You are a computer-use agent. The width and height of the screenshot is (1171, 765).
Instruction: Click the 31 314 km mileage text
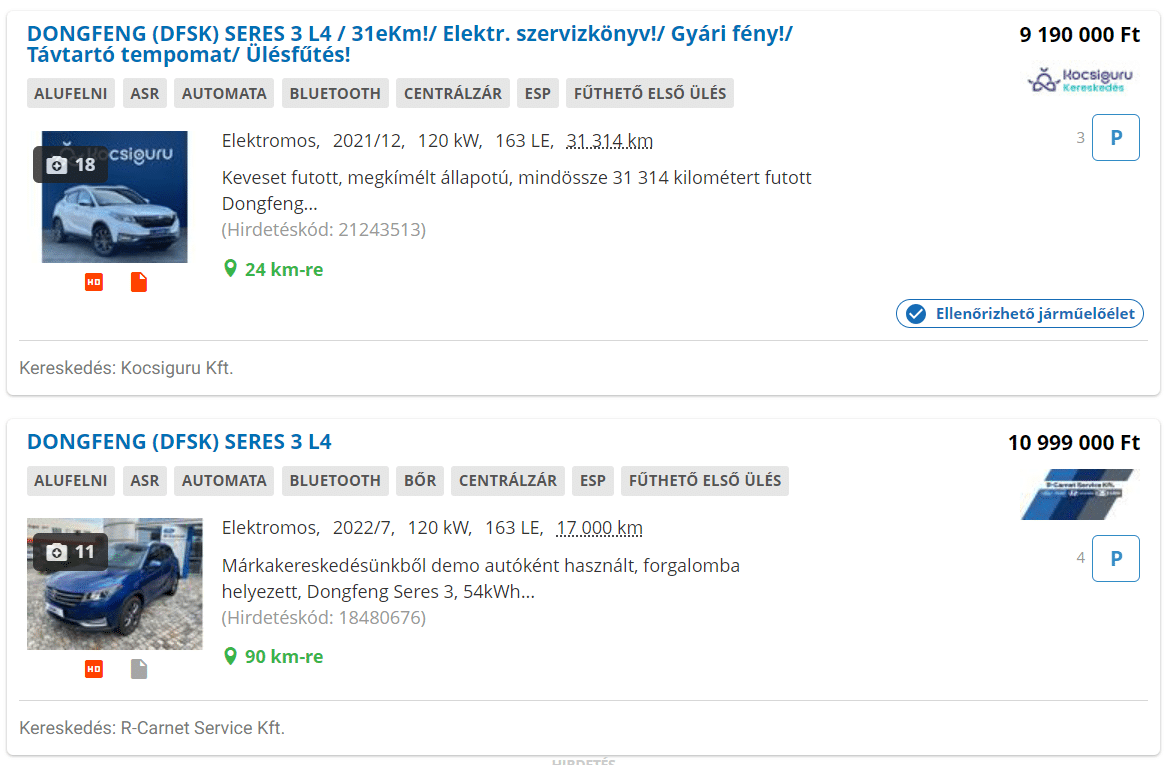point(609,141)
